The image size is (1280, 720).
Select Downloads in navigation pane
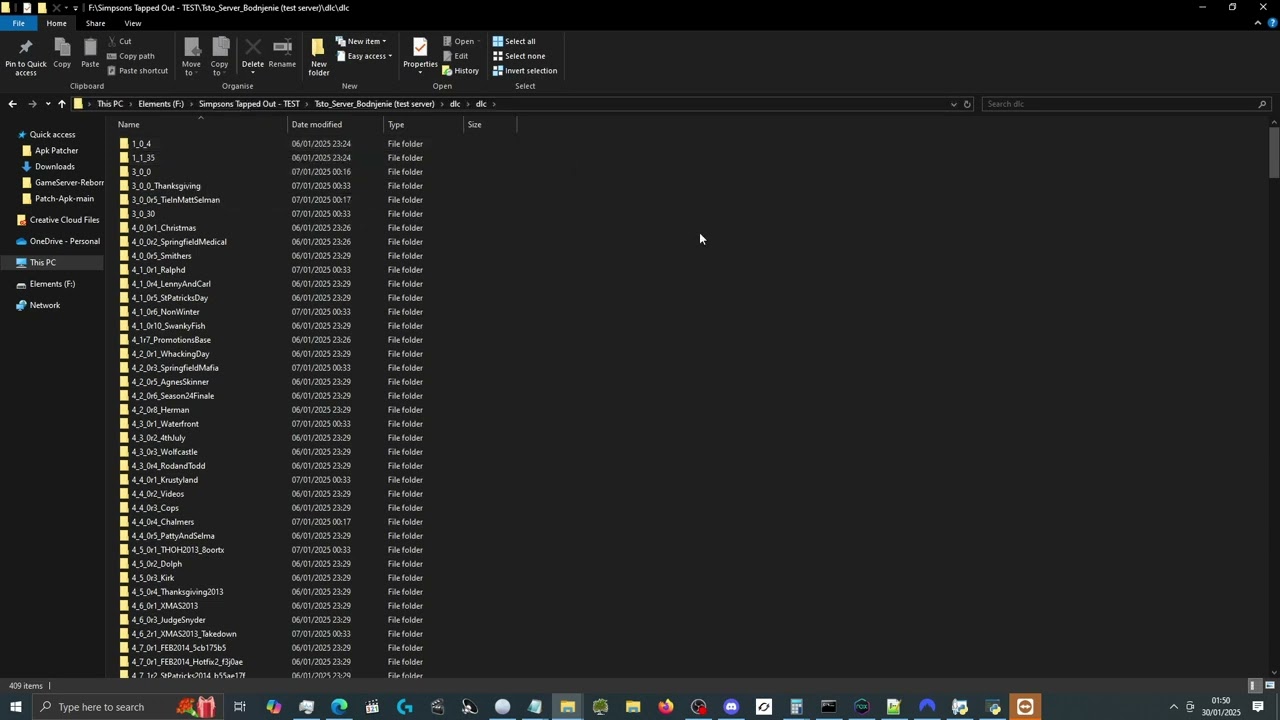(x=54, y=167)
